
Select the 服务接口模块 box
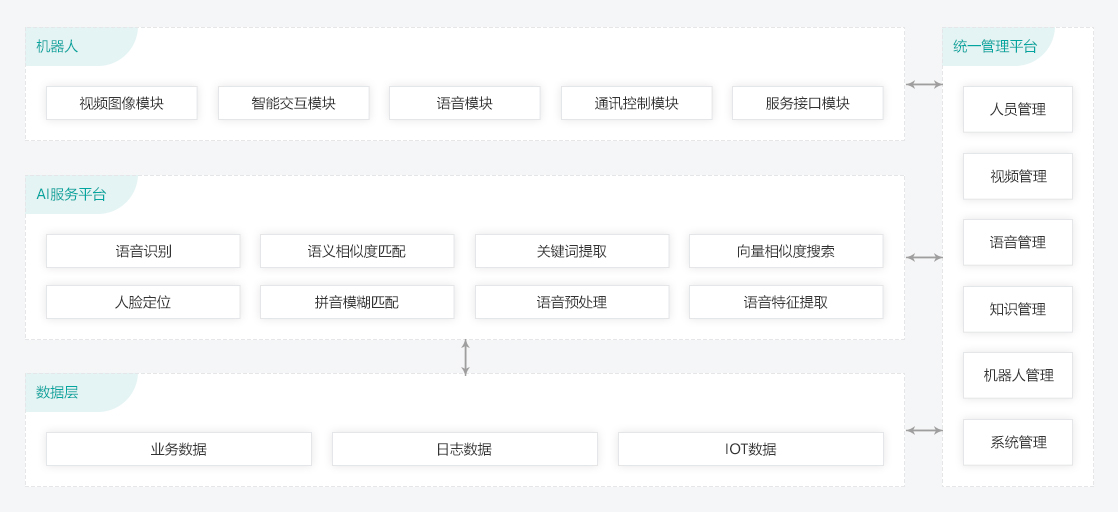807,103
